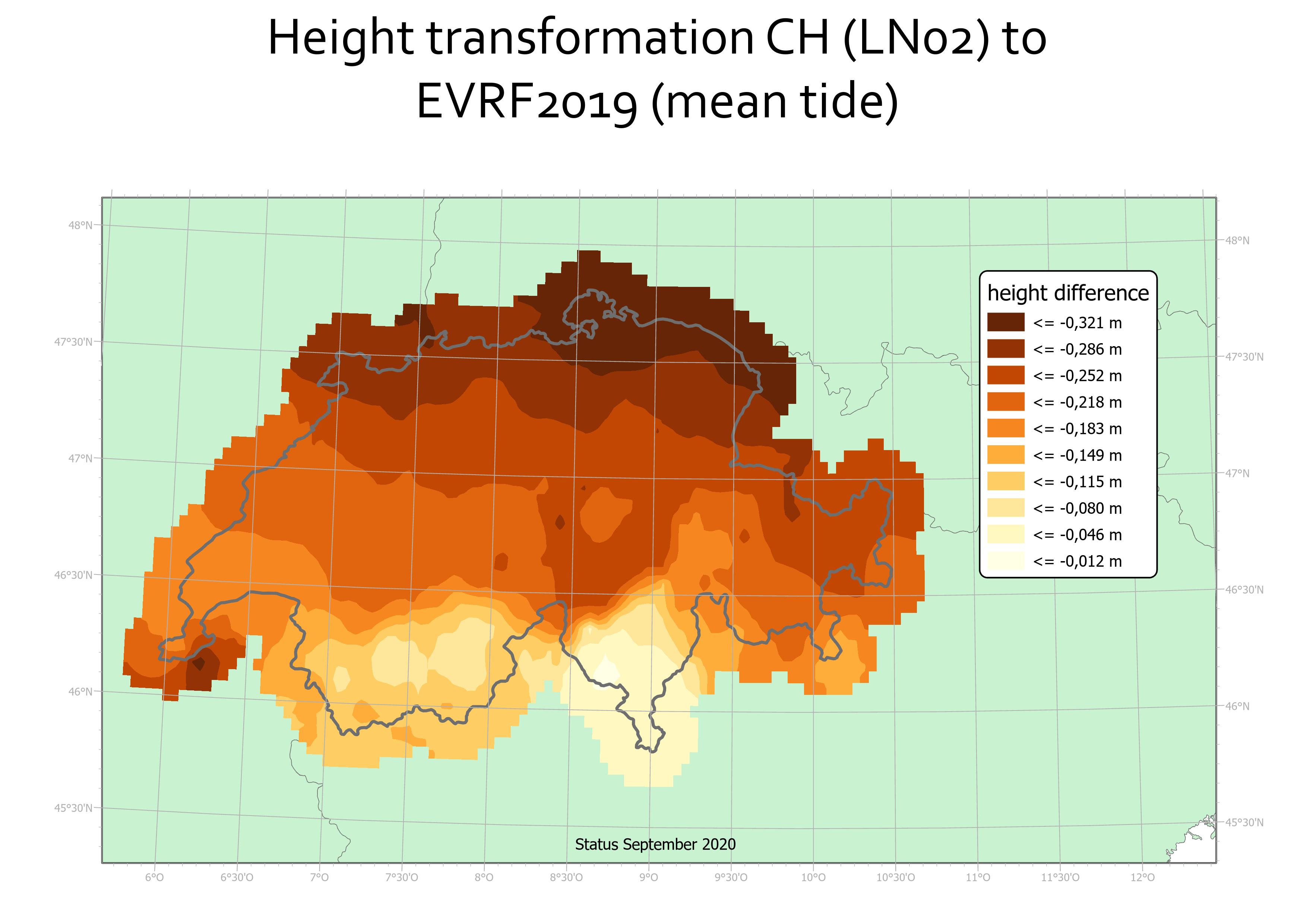Click the bottom axis label 9°30'O
Viewport: 1307px width, 924px height.
731,877
